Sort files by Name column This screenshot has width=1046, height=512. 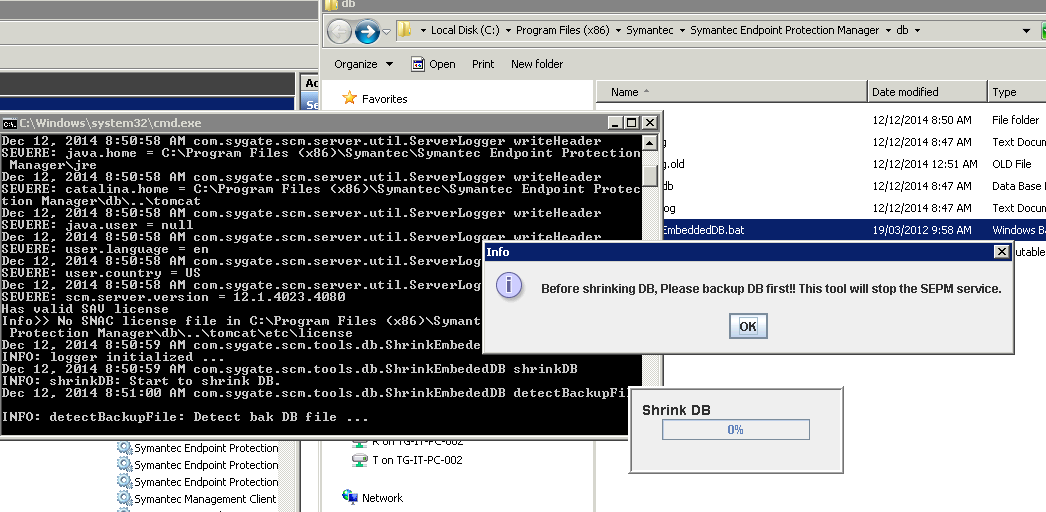coord(732,92)
